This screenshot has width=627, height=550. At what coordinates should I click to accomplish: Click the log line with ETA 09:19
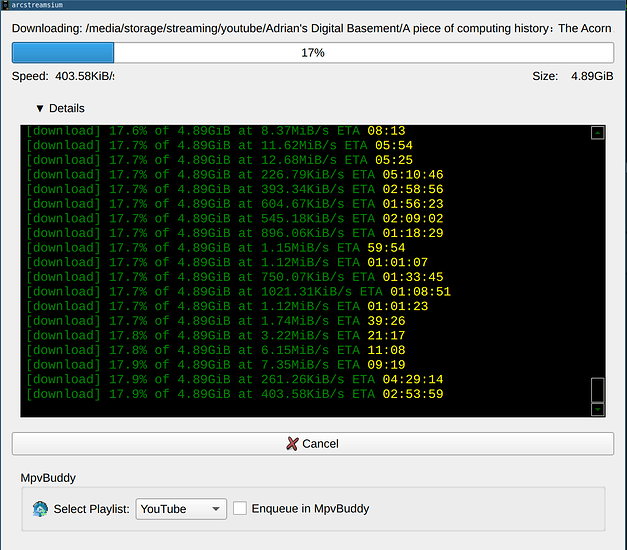[x=216, y=365]
